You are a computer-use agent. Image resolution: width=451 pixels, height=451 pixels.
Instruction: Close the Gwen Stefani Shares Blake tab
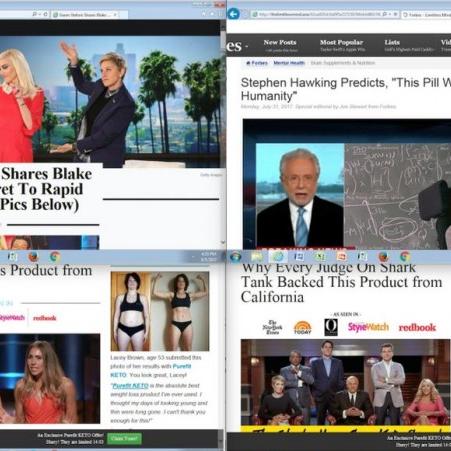[x=115, y=15]
